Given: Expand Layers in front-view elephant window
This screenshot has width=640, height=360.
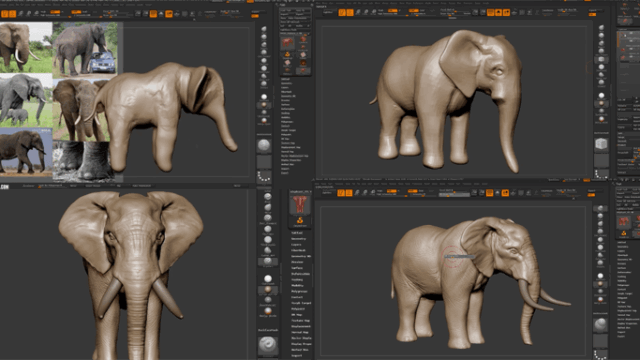Looking at the screenshot, I should coord(296,244).
